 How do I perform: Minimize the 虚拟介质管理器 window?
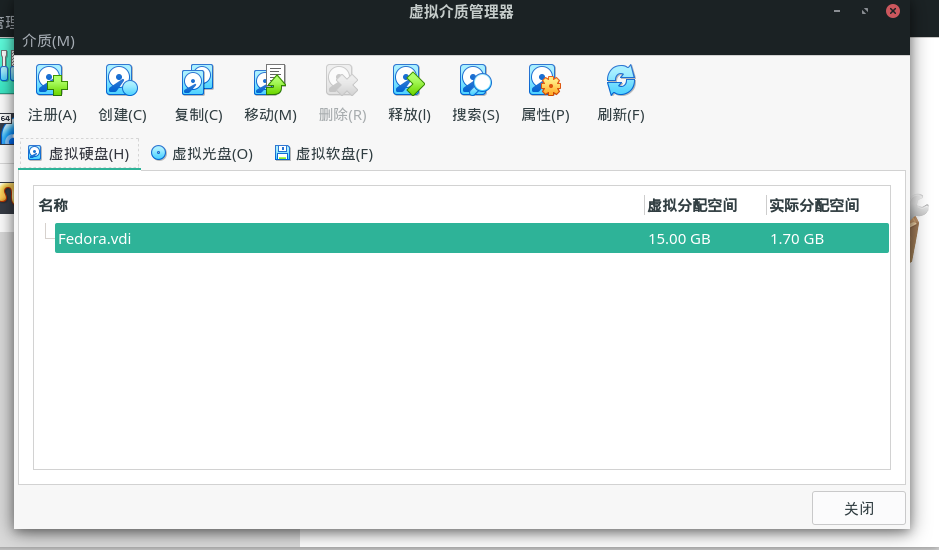click(x=837, y=11)
